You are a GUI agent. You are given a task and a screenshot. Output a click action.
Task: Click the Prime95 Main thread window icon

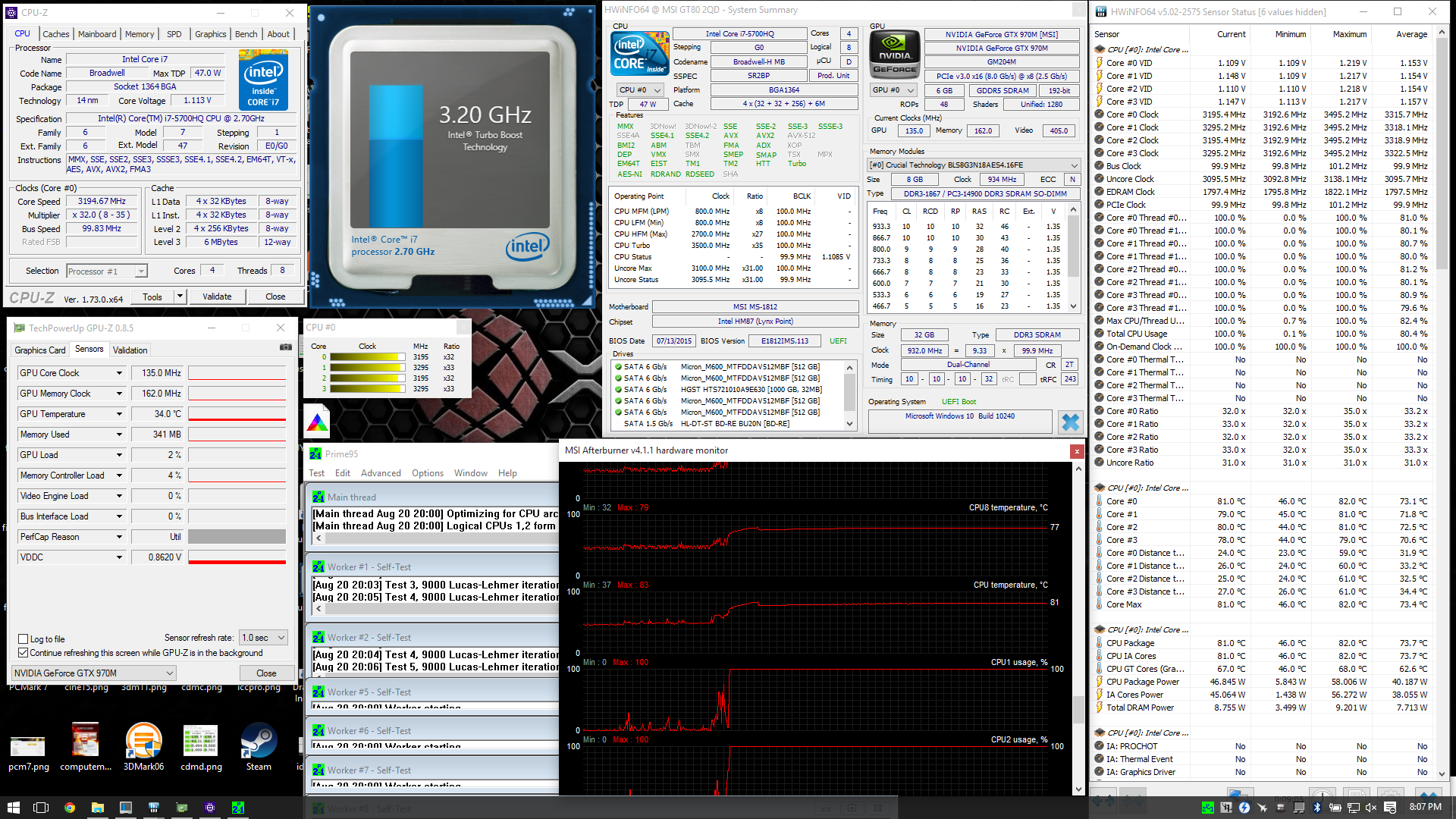coord(318,497)
